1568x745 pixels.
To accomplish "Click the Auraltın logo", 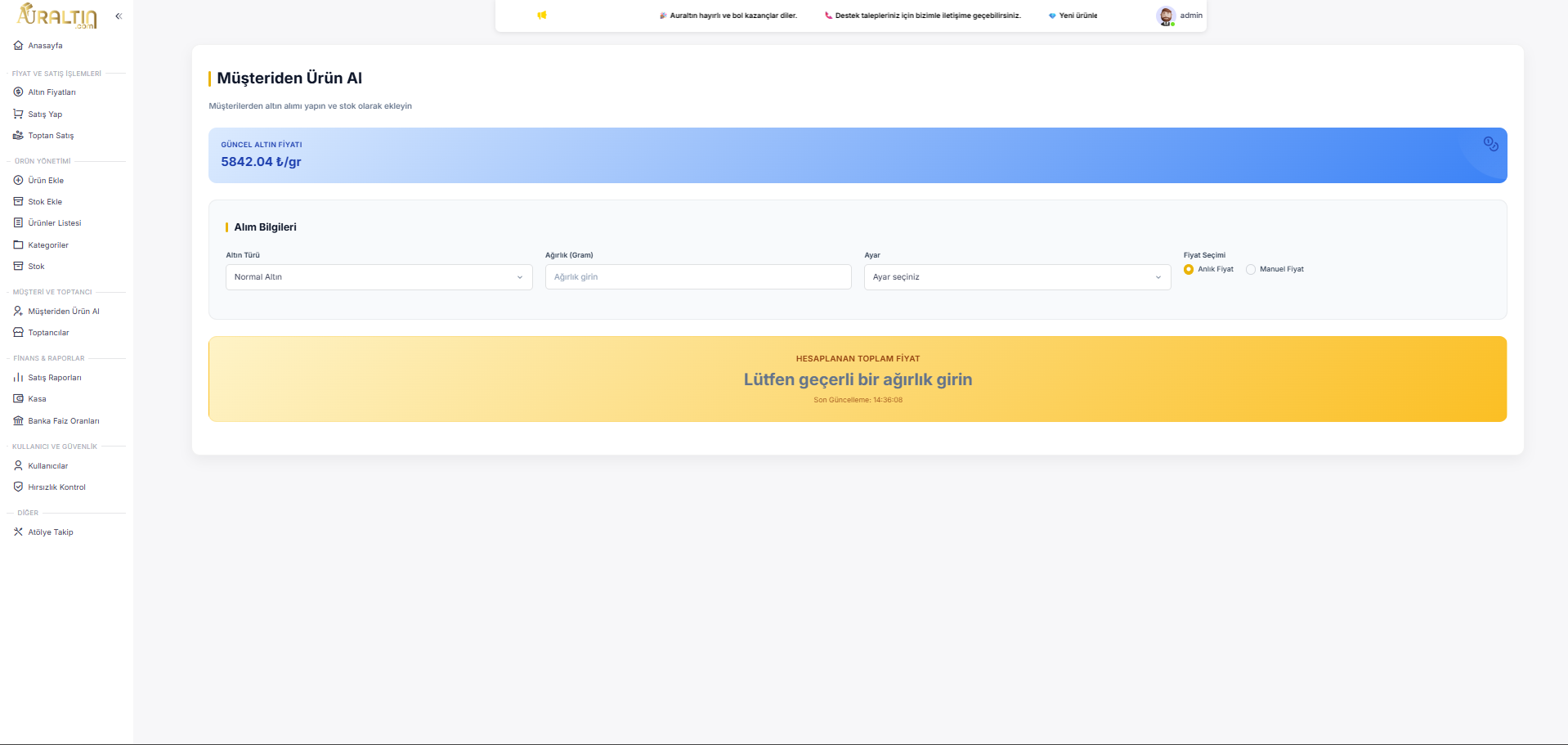I will (x=57, y=16).
